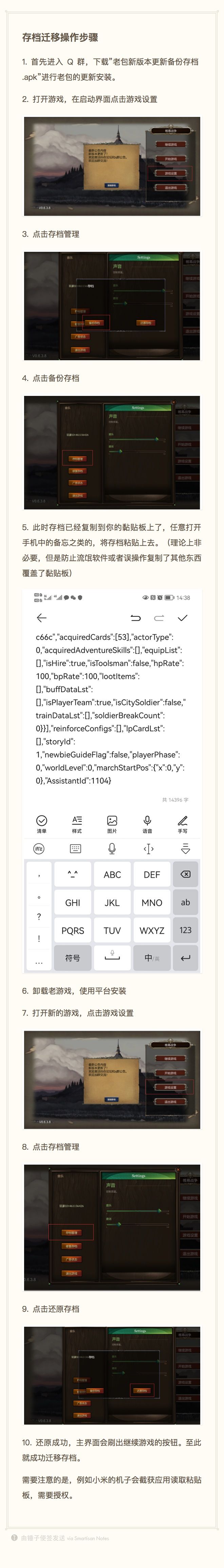Open the 清单 checklist tool
224x1568 pixels.
[x=41, y=823]
